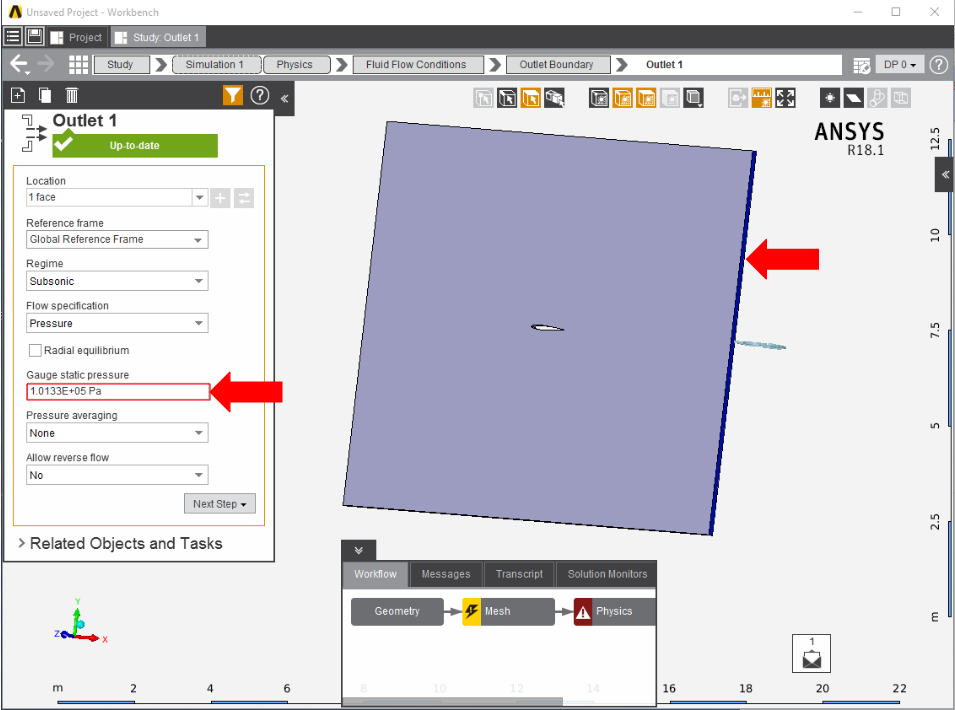The height and width of the screenshot is (710, 955).
Task: Open the DP 0 design point dropdown
Action: 900,65
